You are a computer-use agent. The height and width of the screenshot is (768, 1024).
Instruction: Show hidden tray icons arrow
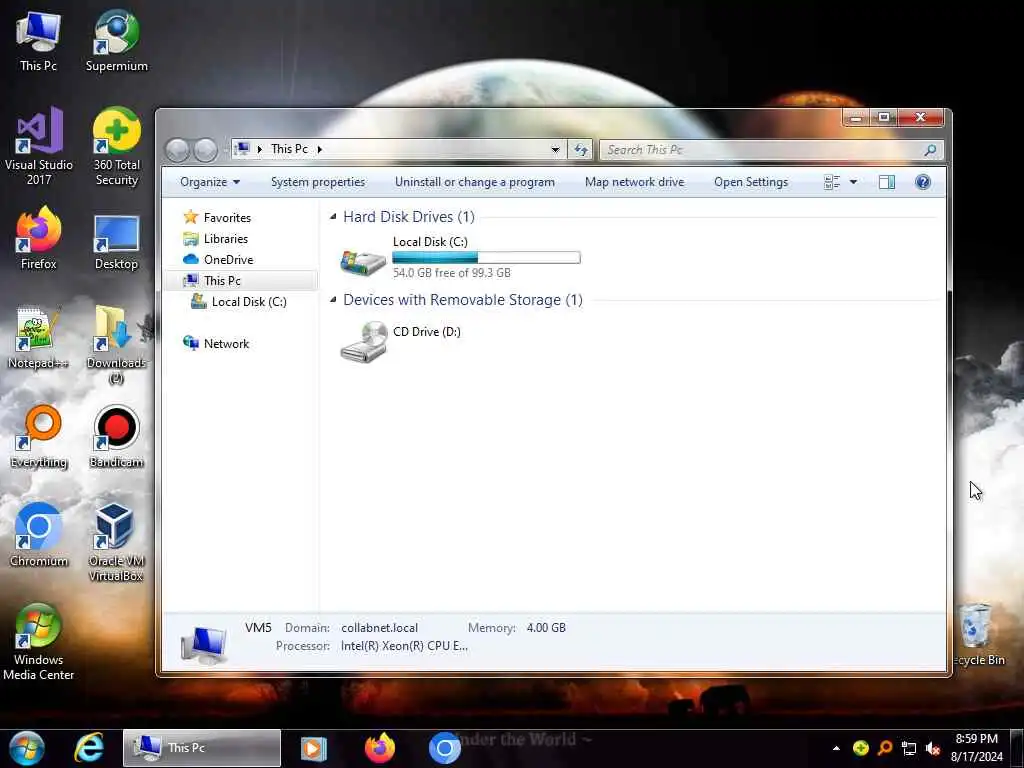(836, 748)
